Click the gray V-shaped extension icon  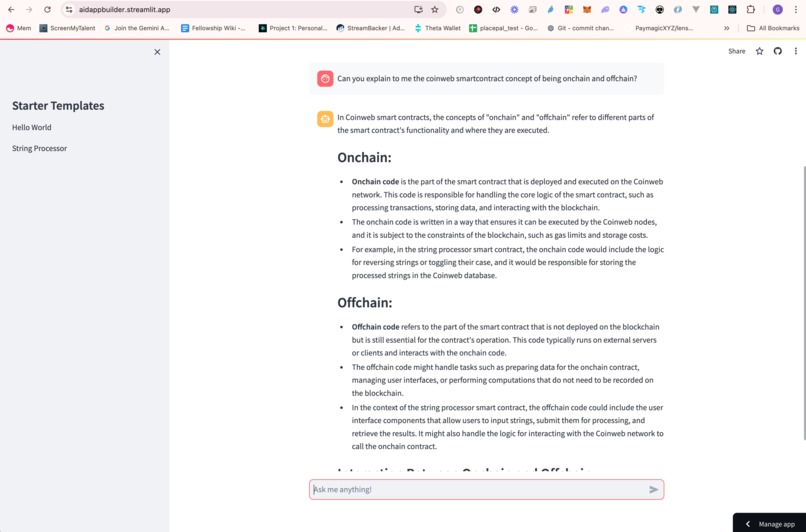(x=696, y=9)
